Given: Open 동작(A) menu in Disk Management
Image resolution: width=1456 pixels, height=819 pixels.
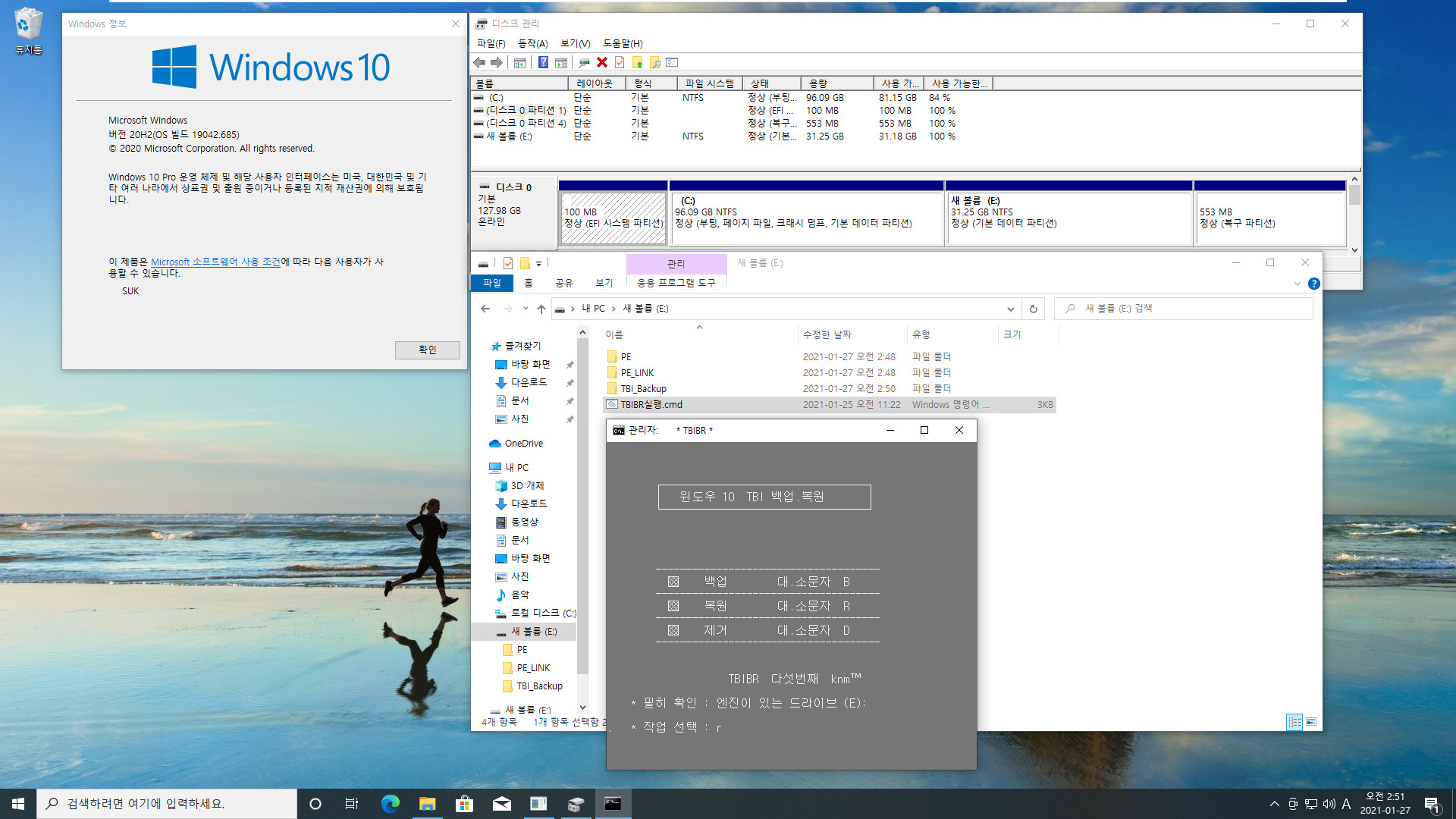Looking at the screenshot, I should coord(532,43).
